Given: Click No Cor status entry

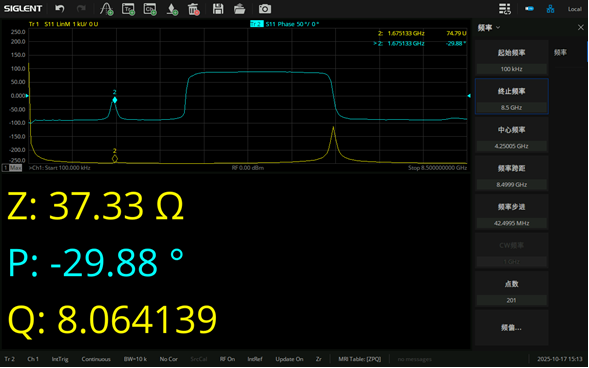Looking at the screenshot, I should pyautogui.click(x=168, y=359).
